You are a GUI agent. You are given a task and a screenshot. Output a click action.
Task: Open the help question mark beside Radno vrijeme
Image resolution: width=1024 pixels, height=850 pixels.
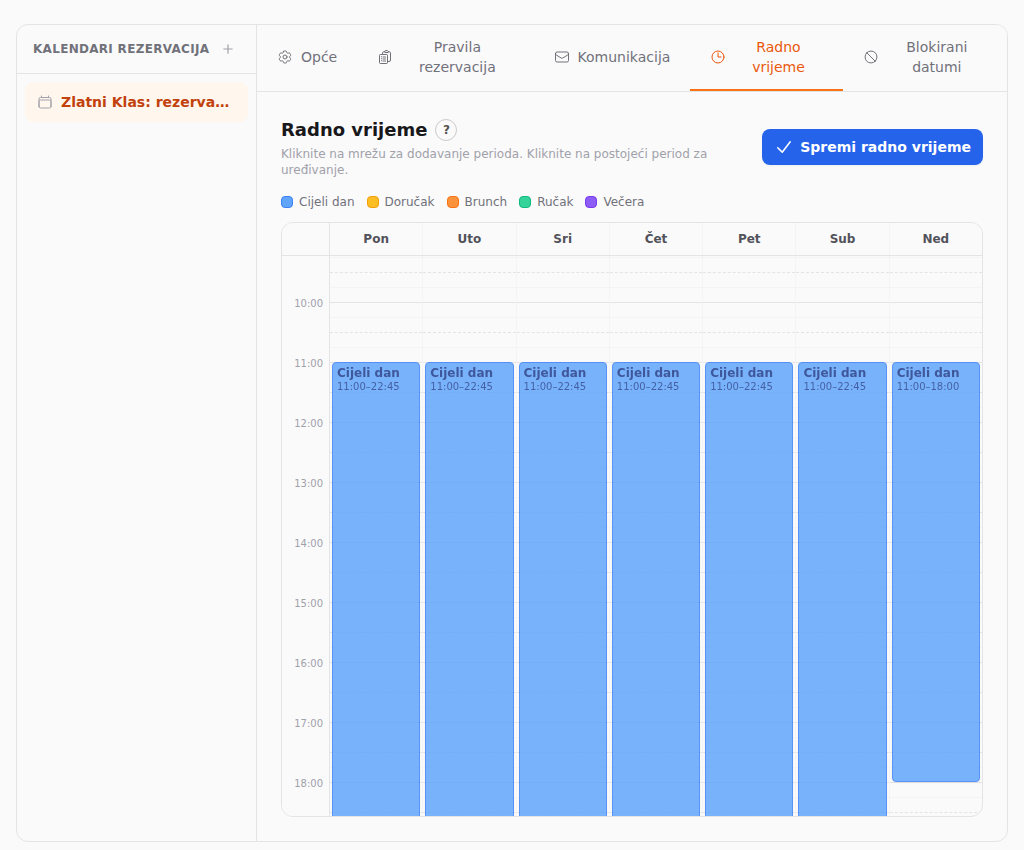(446, 130)
